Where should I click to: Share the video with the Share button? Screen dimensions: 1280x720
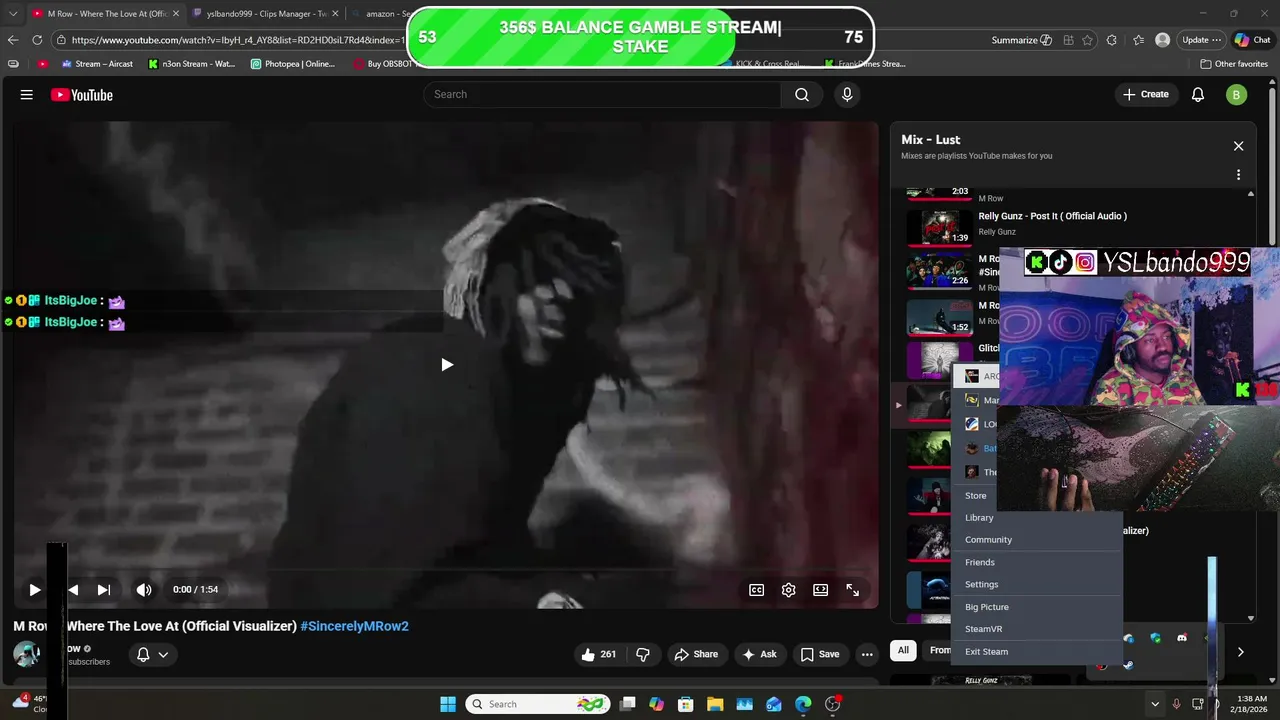(x=696, y=654)
